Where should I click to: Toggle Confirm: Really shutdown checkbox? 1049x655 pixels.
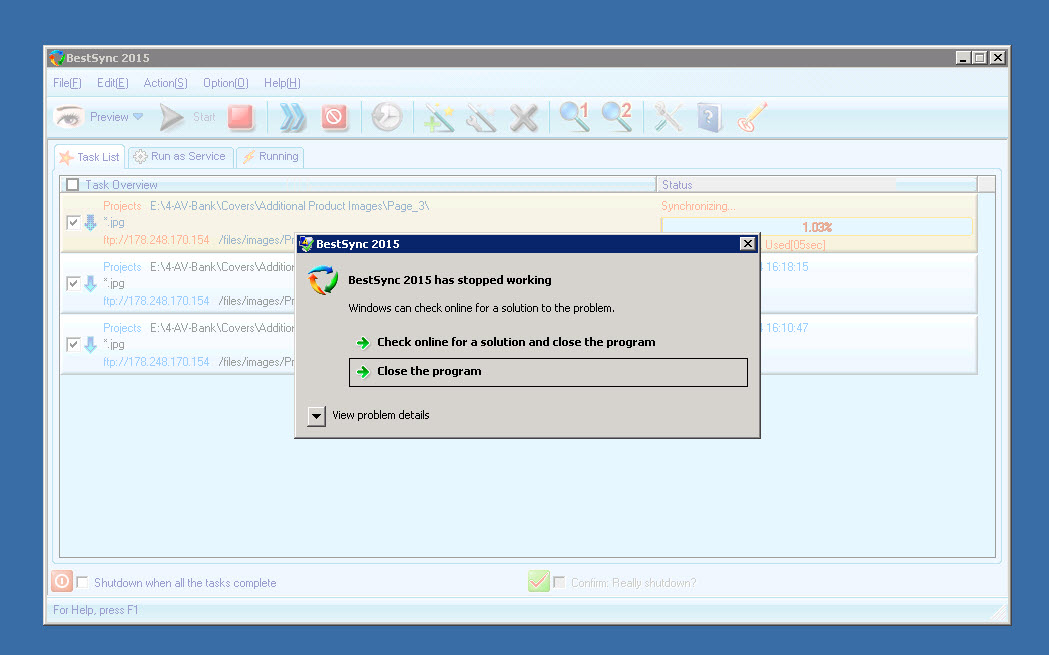tap(559, 582)
